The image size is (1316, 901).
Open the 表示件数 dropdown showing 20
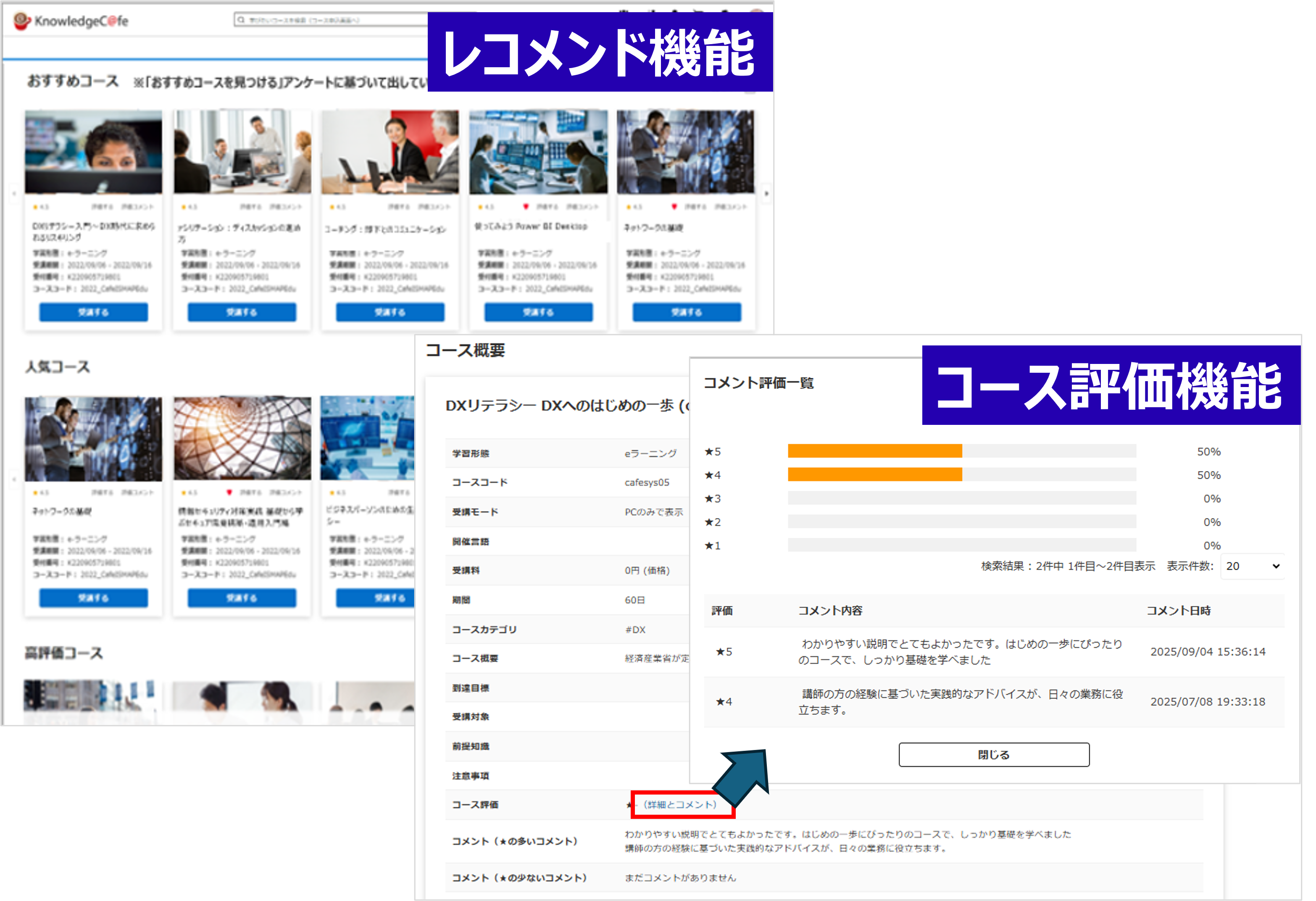click(1252, 566)
